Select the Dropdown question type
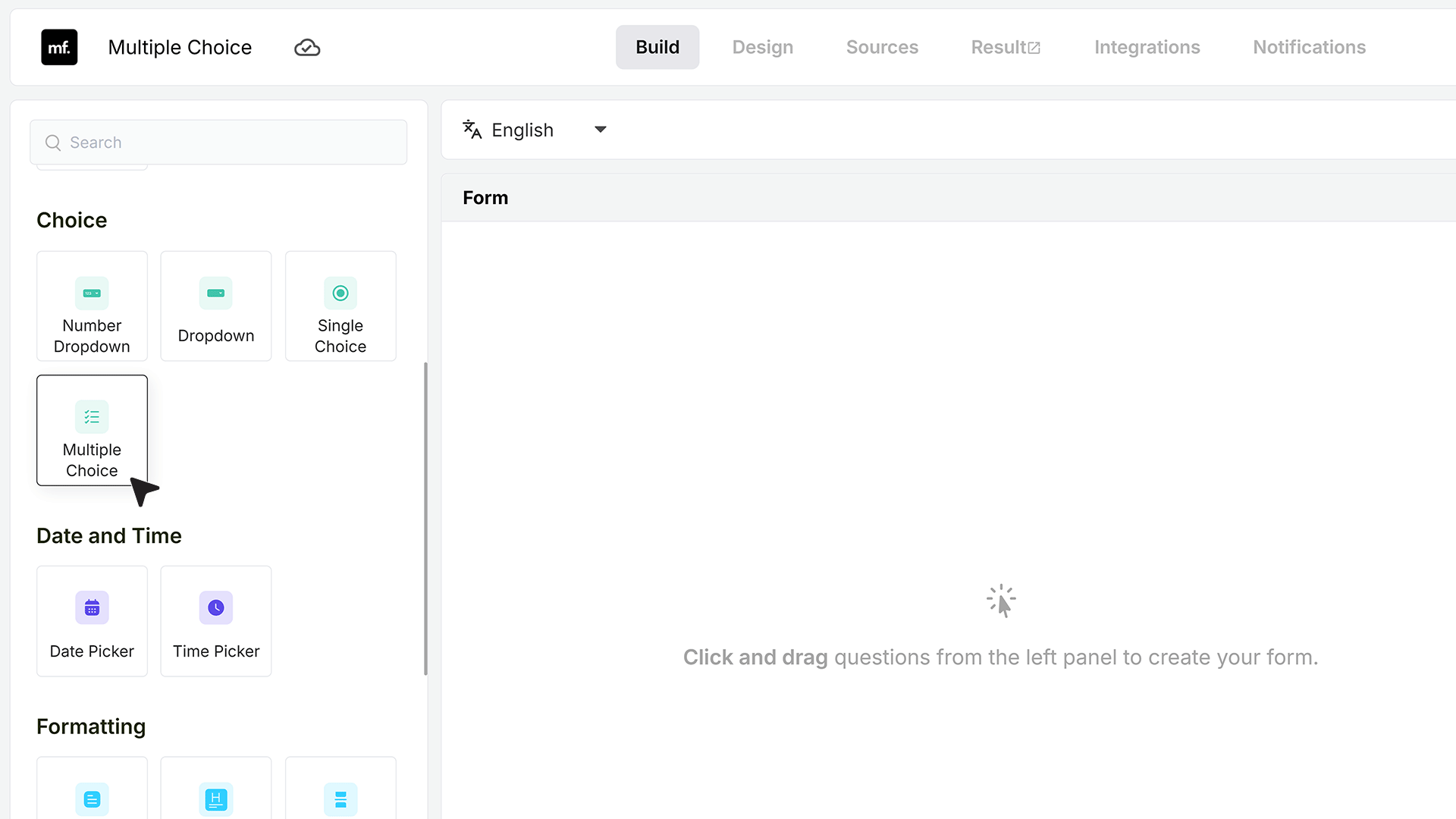 [216, 306]
